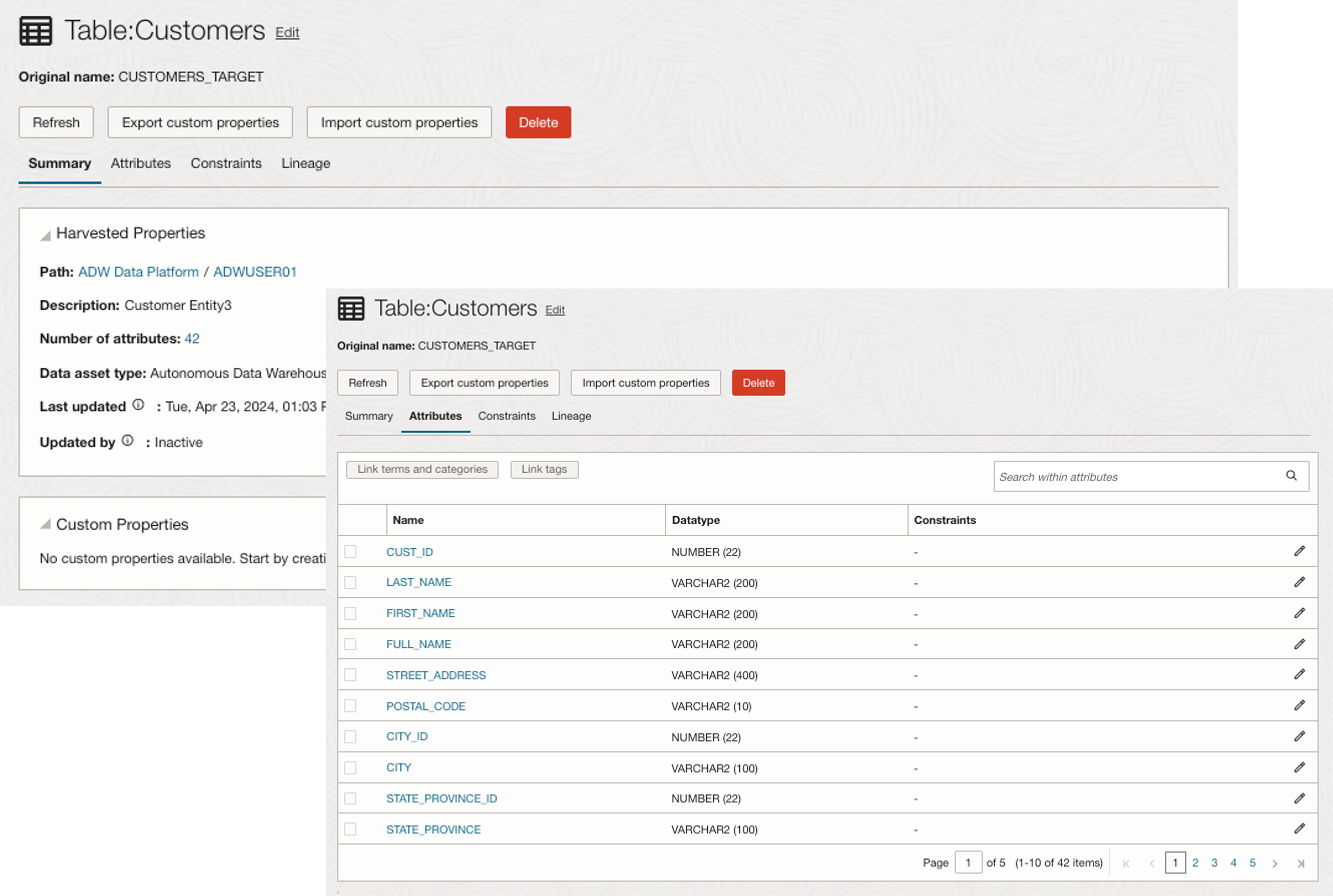Viewport: 1333px width, 896px height.
Task: Jump to first page arrow in pagination
Action: pos(1126,863)
